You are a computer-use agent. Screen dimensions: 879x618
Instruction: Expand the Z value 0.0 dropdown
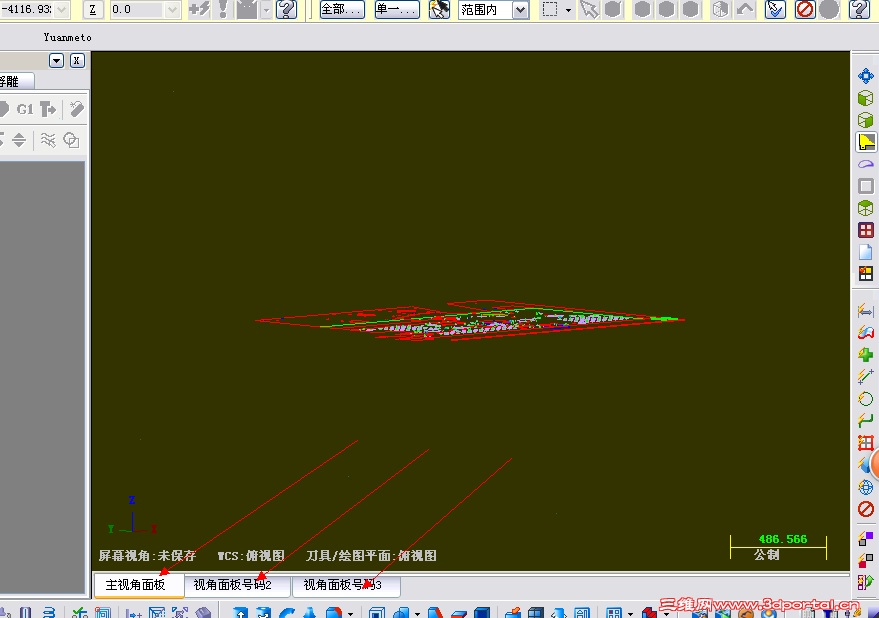pos(172,10)
